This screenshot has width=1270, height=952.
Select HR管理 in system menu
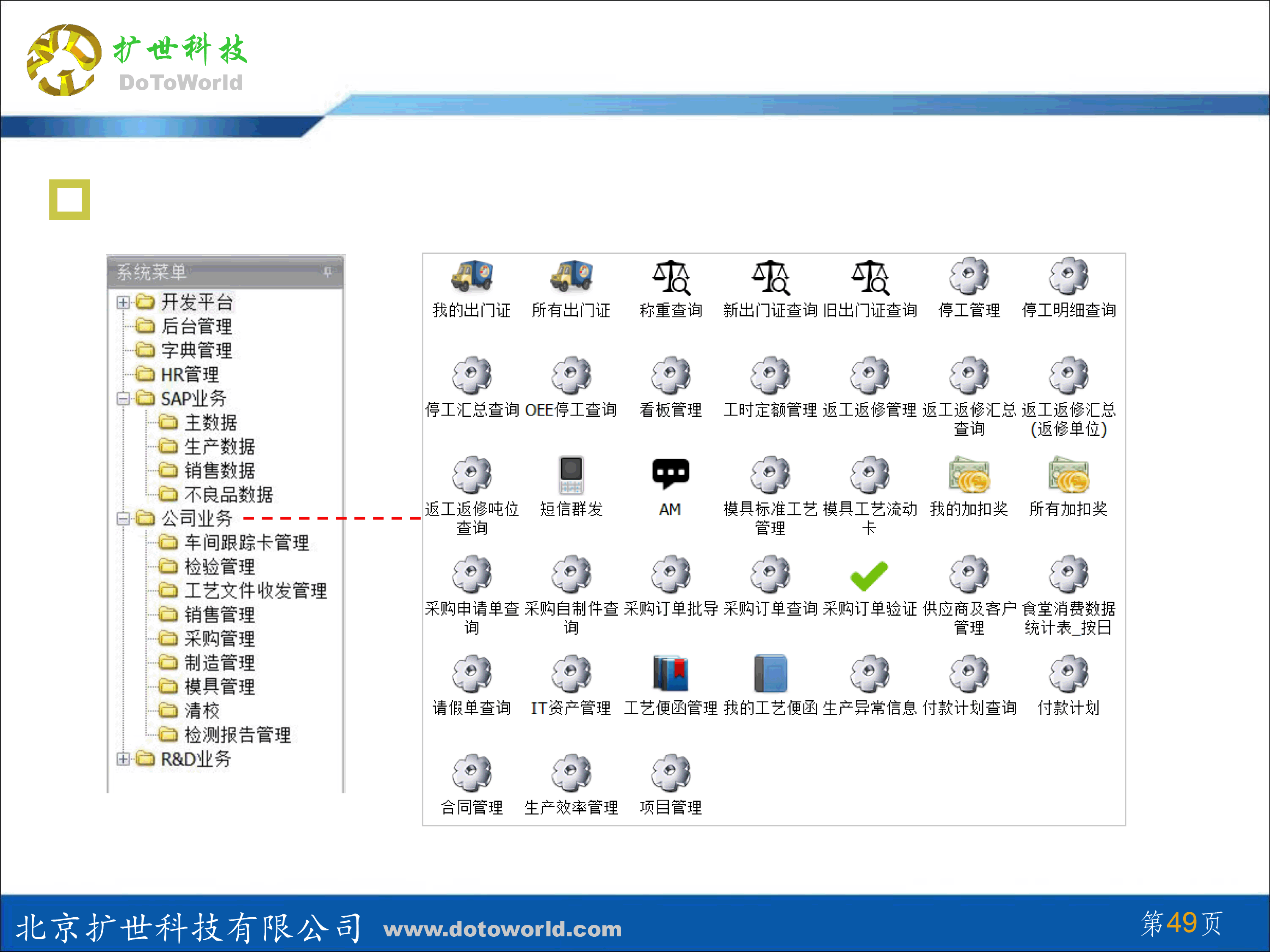click(x=190, y=375)
